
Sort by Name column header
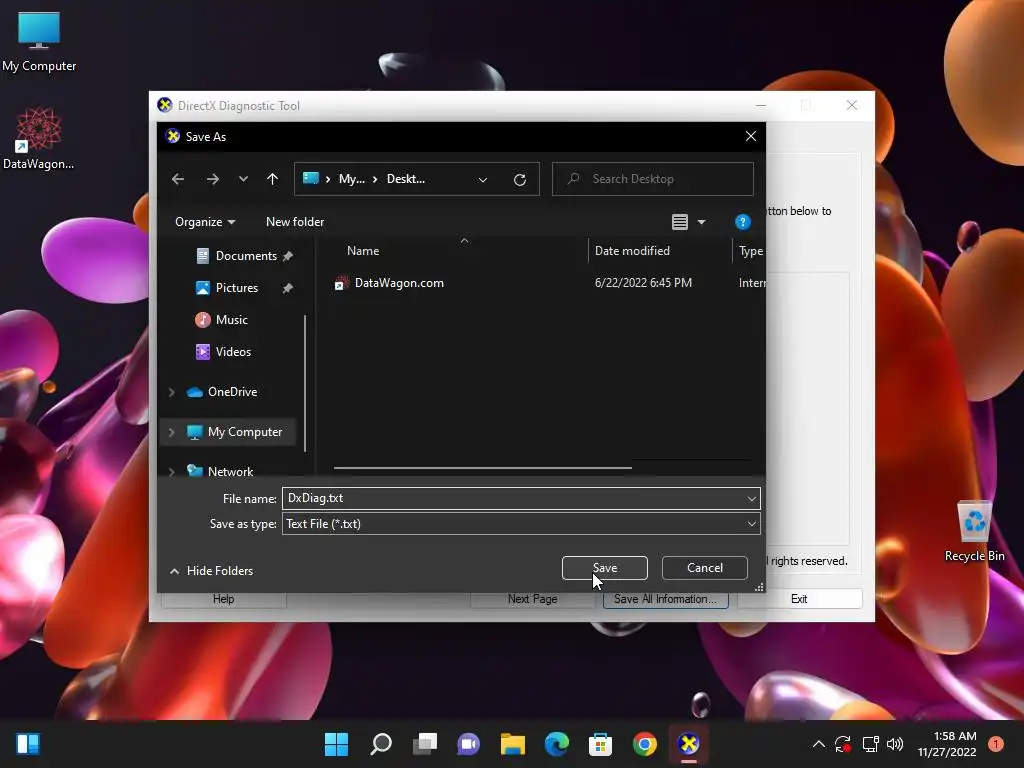pyautogui.click(x=363, y=251)
